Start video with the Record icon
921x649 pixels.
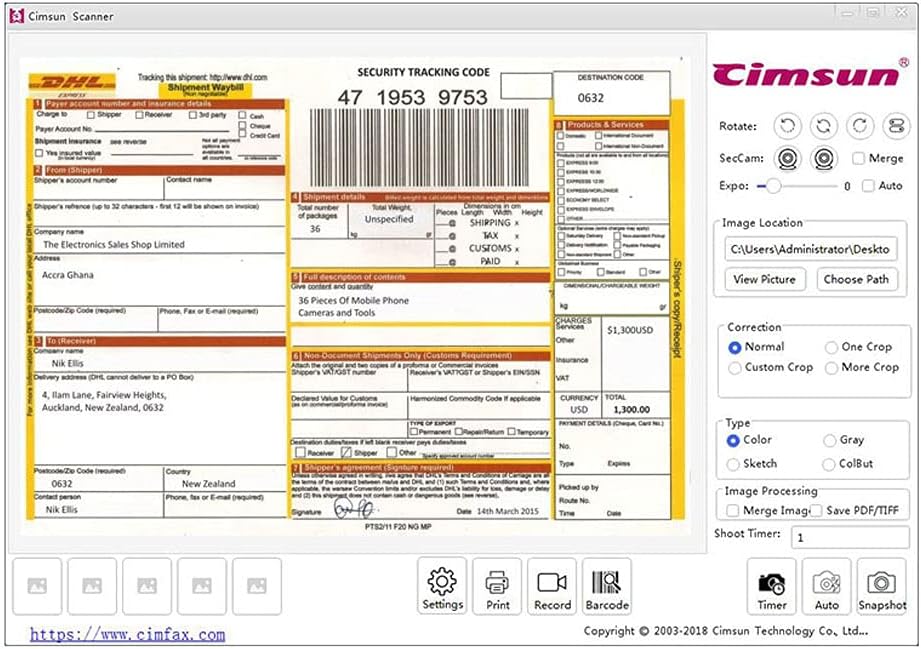[x=552, y=587]
